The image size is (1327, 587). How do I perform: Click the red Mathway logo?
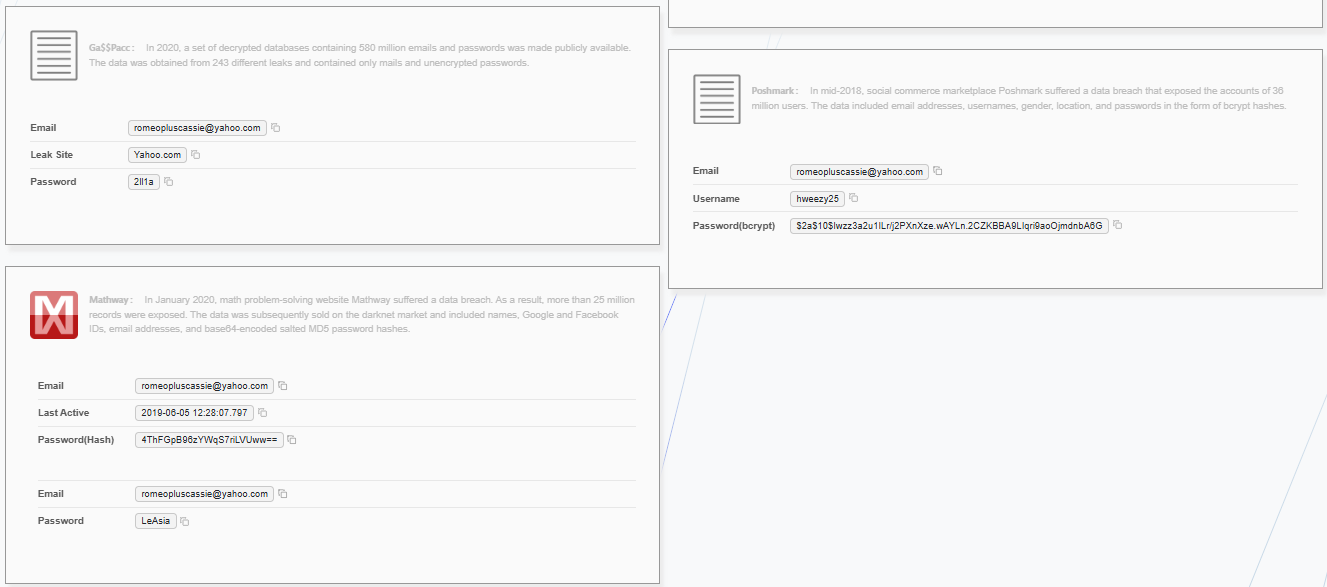(54, 314)
